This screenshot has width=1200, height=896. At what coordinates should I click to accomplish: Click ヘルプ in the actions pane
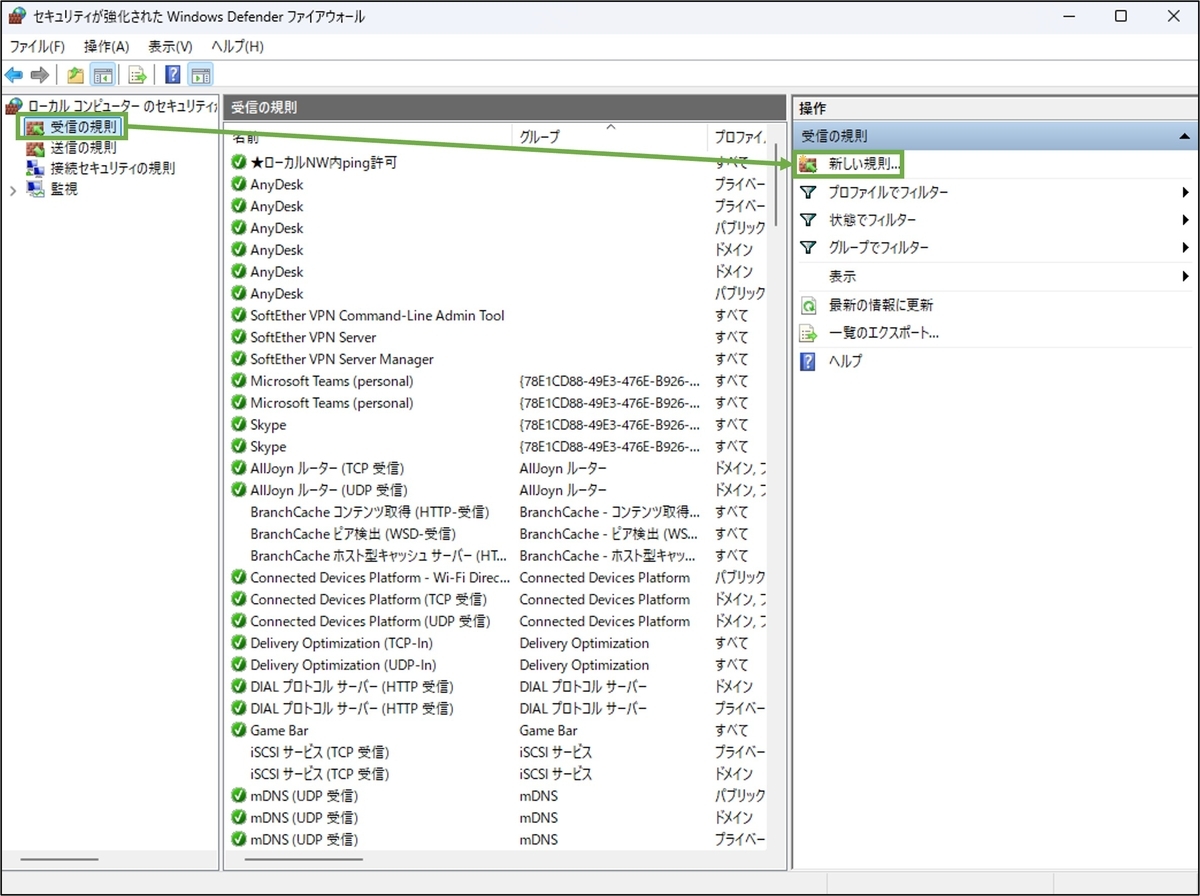(x=845, y=361)
